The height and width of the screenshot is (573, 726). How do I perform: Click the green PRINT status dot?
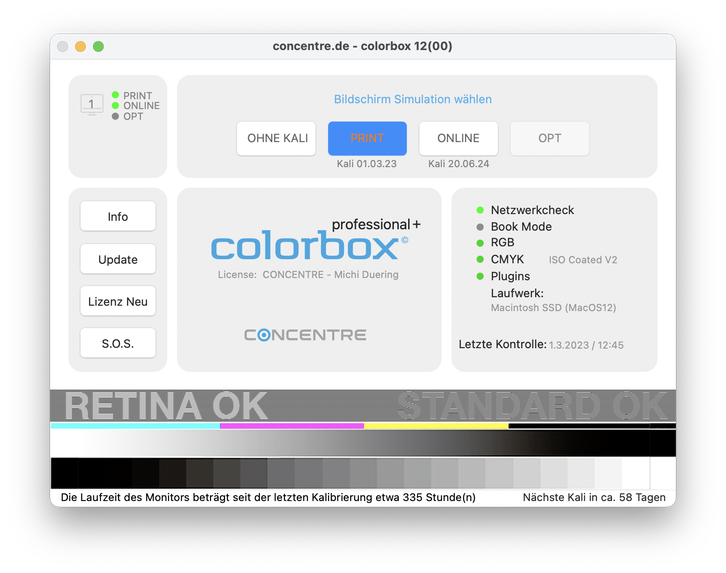115,95
